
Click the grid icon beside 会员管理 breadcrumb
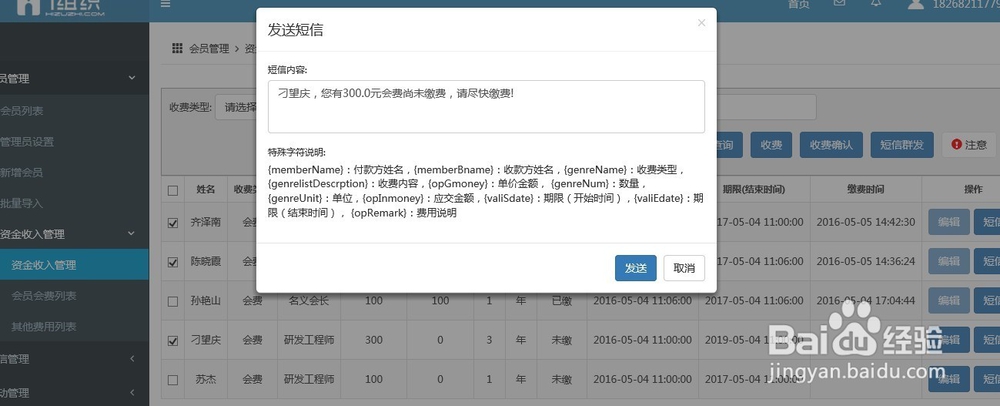(177, 48)
